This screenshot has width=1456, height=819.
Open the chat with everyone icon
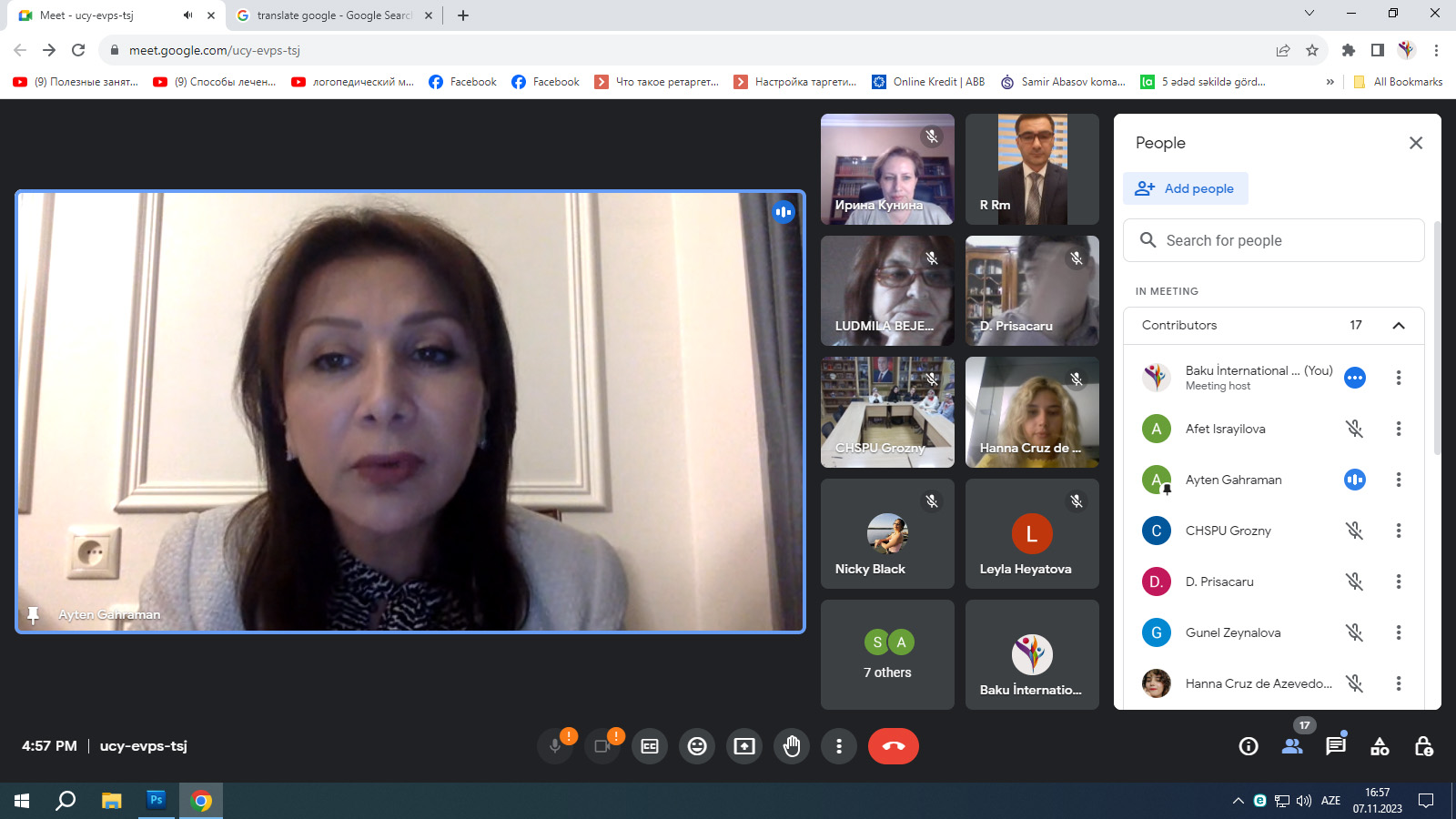1335,746
